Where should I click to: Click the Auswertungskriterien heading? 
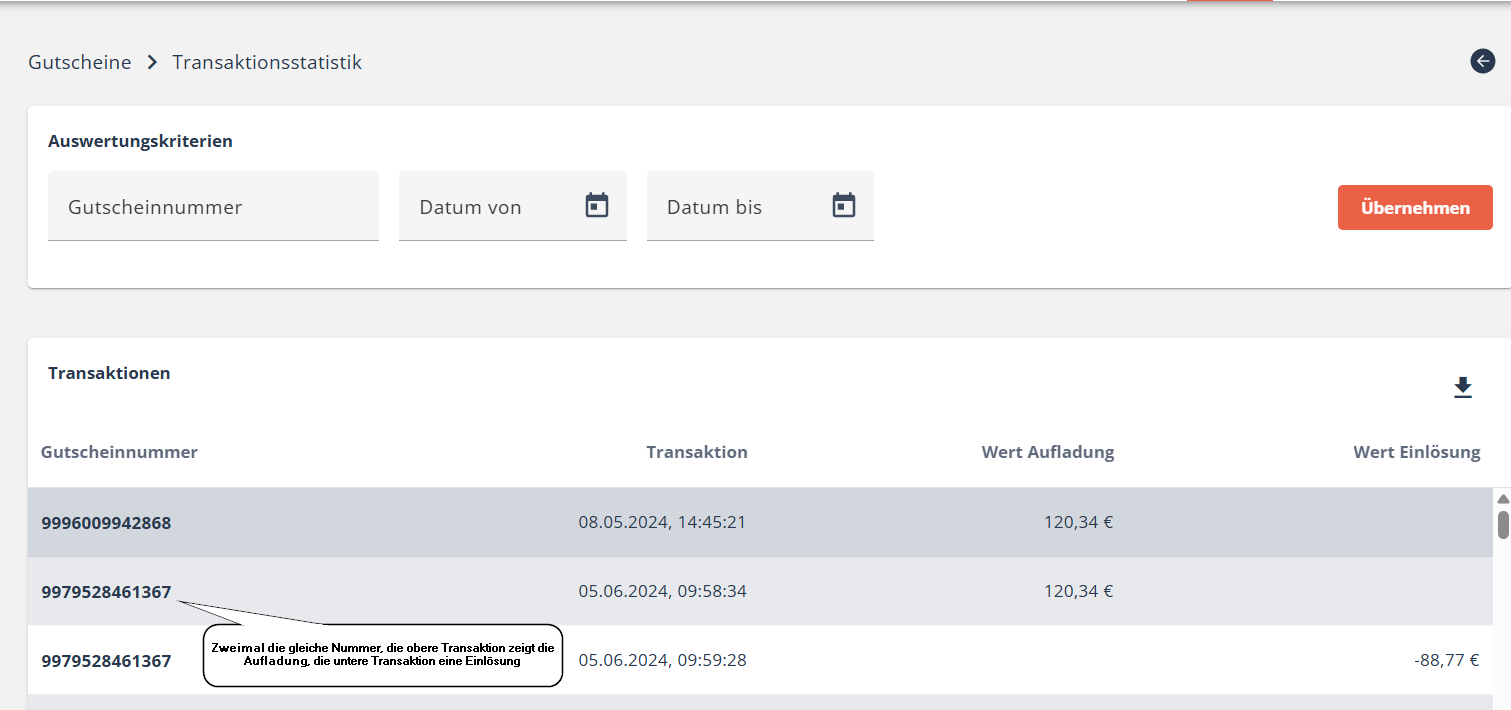pos(140,141)
